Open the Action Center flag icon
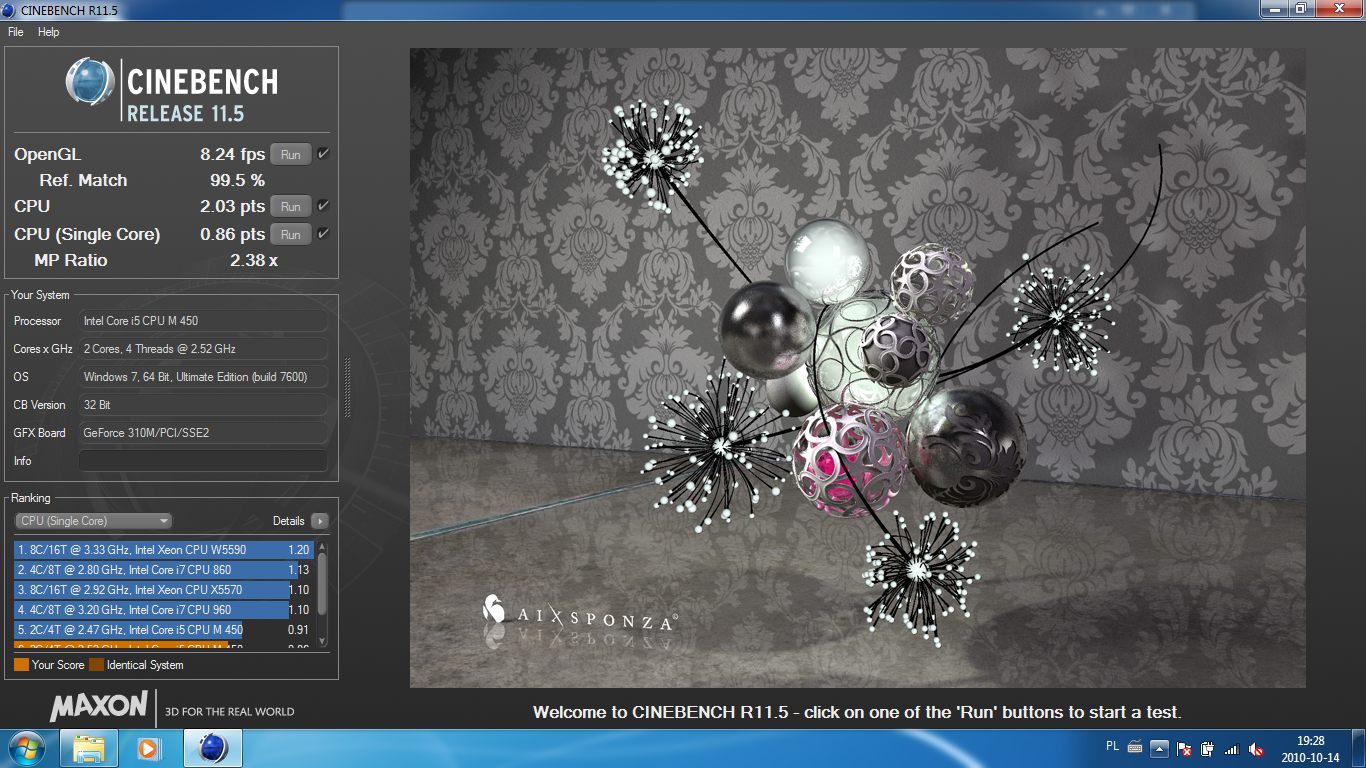Screen dimensions: 1366x768 coord(1184,748)
